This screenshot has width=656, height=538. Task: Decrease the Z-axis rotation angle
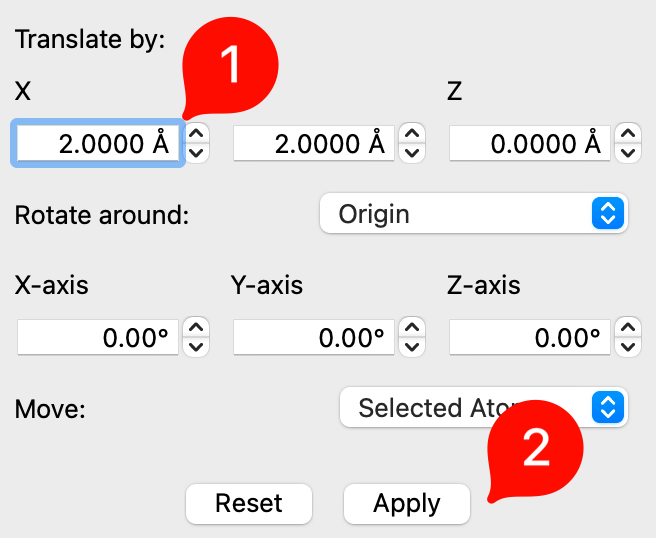629,347
